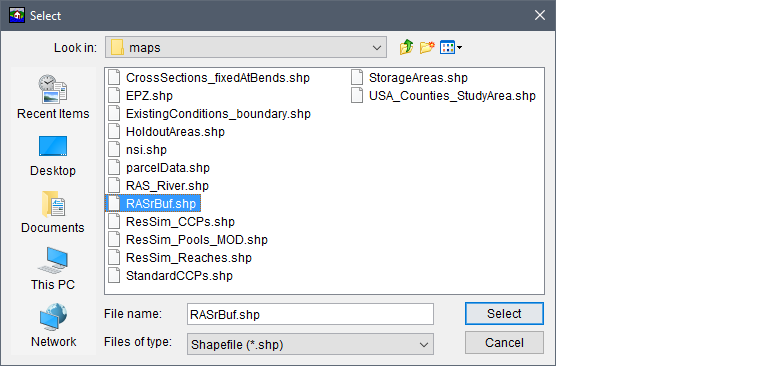Go up one folder level icon
Viewport: 782px width, 366px height.
406,48
